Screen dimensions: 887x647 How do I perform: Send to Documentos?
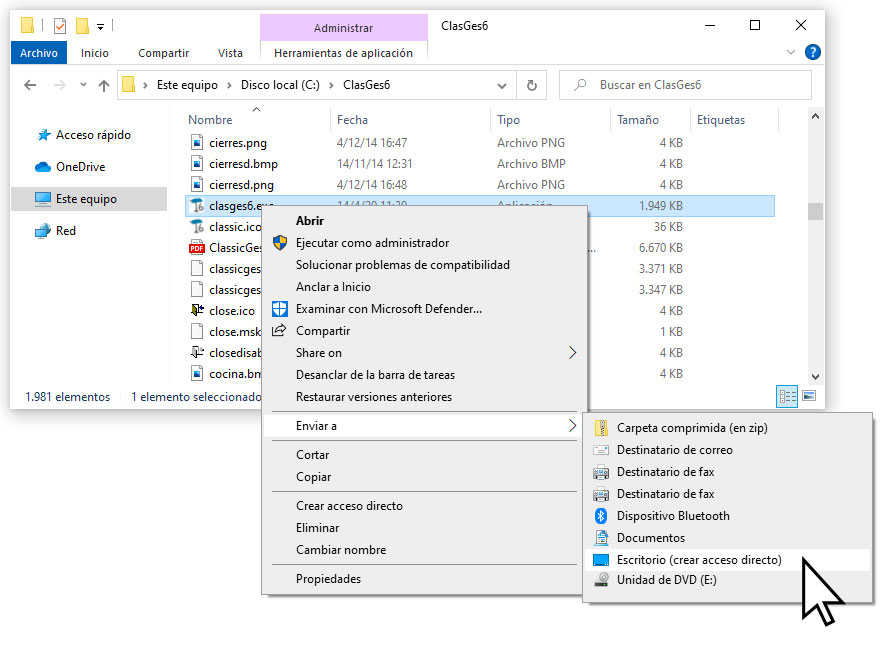[727, 538]
